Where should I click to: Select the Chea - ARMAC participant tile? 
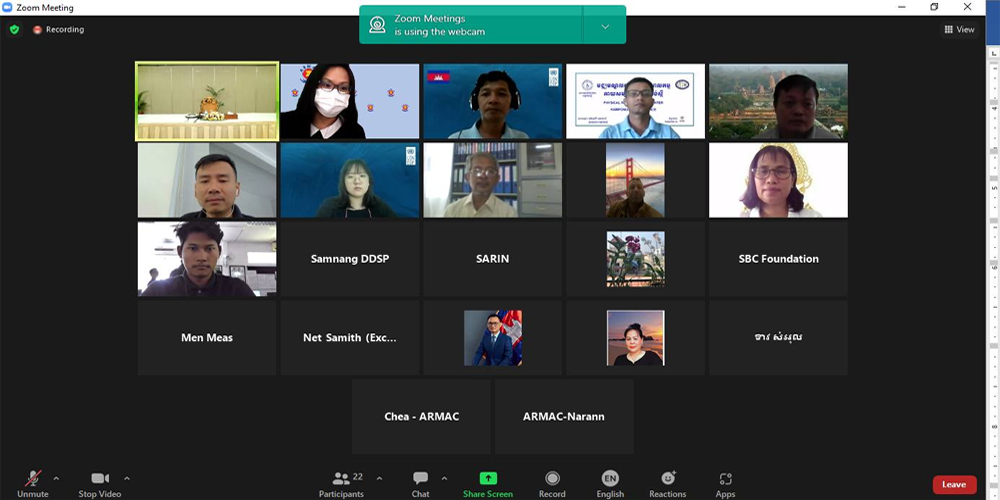click(421, 416)
